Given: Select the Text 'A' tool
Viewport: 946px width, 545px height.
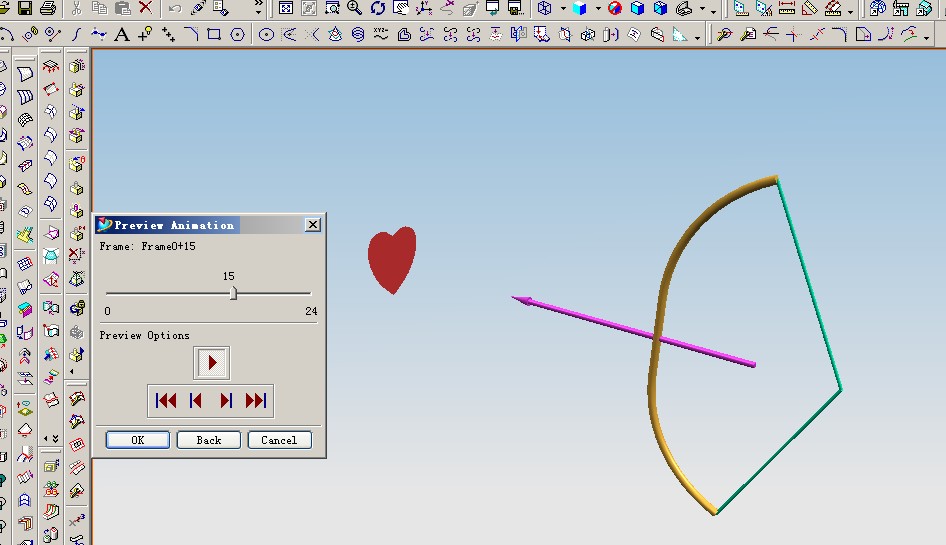Looking at the screenshot, I should (x=122, y=34).
